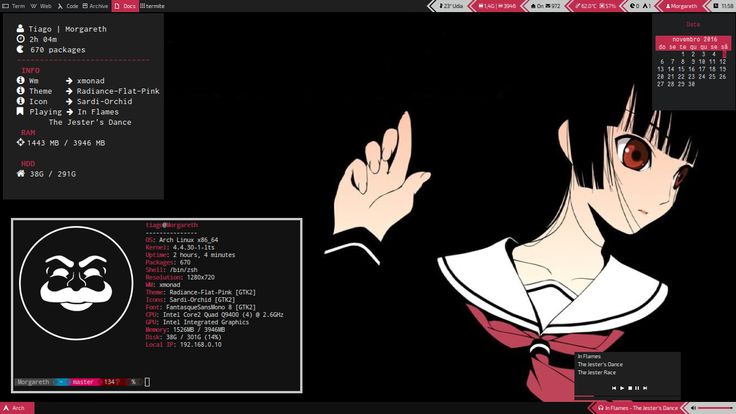Click the 'Intel Core2 Quad Q9400' CPU line
This screenshot has width=736, height=414.
(x=215, y=314)
